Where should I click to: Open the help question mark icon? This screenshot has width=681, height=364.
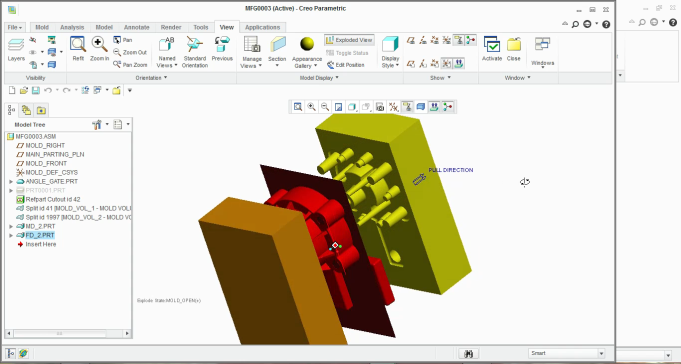click(x=606, y=24)
